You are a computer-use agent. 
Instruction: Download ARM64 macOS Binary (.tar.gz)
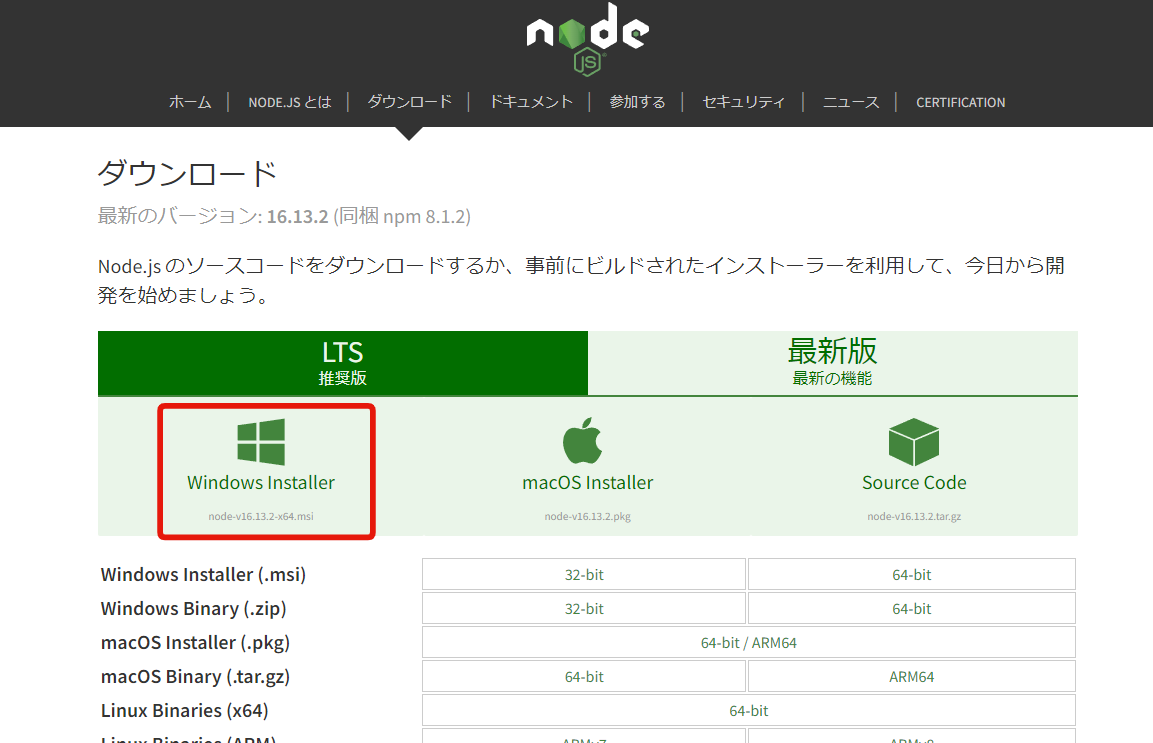pyautogui.click(x=912, y=676)
